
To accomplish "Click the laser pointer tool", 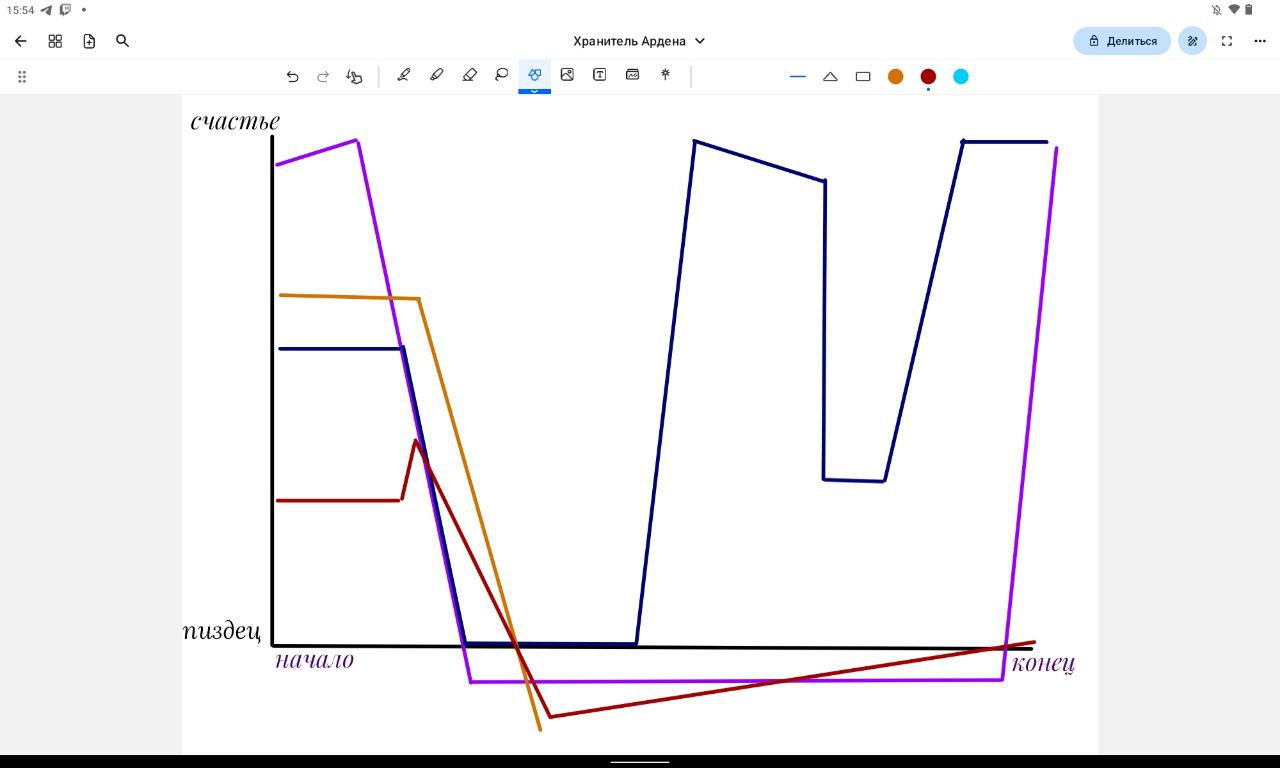I will (665, 75).
